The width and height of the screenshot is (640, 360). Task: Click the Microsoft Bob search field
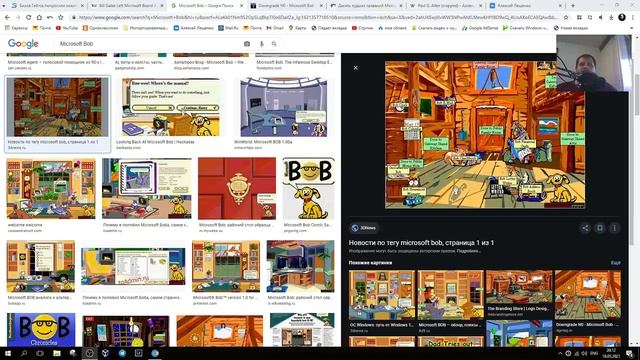(x=149, y=44)
